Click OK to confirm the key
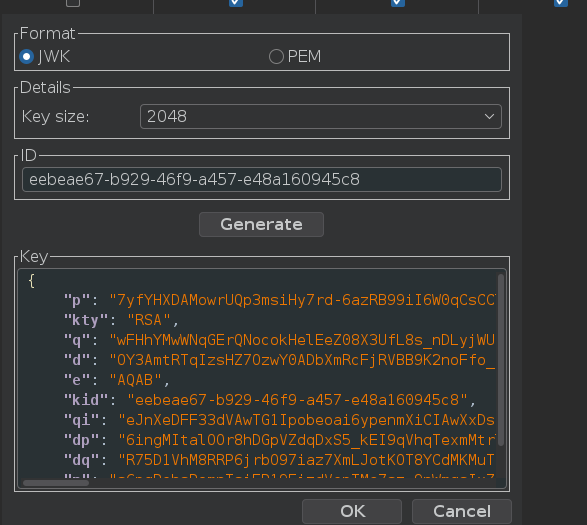 tap(352, 511)
